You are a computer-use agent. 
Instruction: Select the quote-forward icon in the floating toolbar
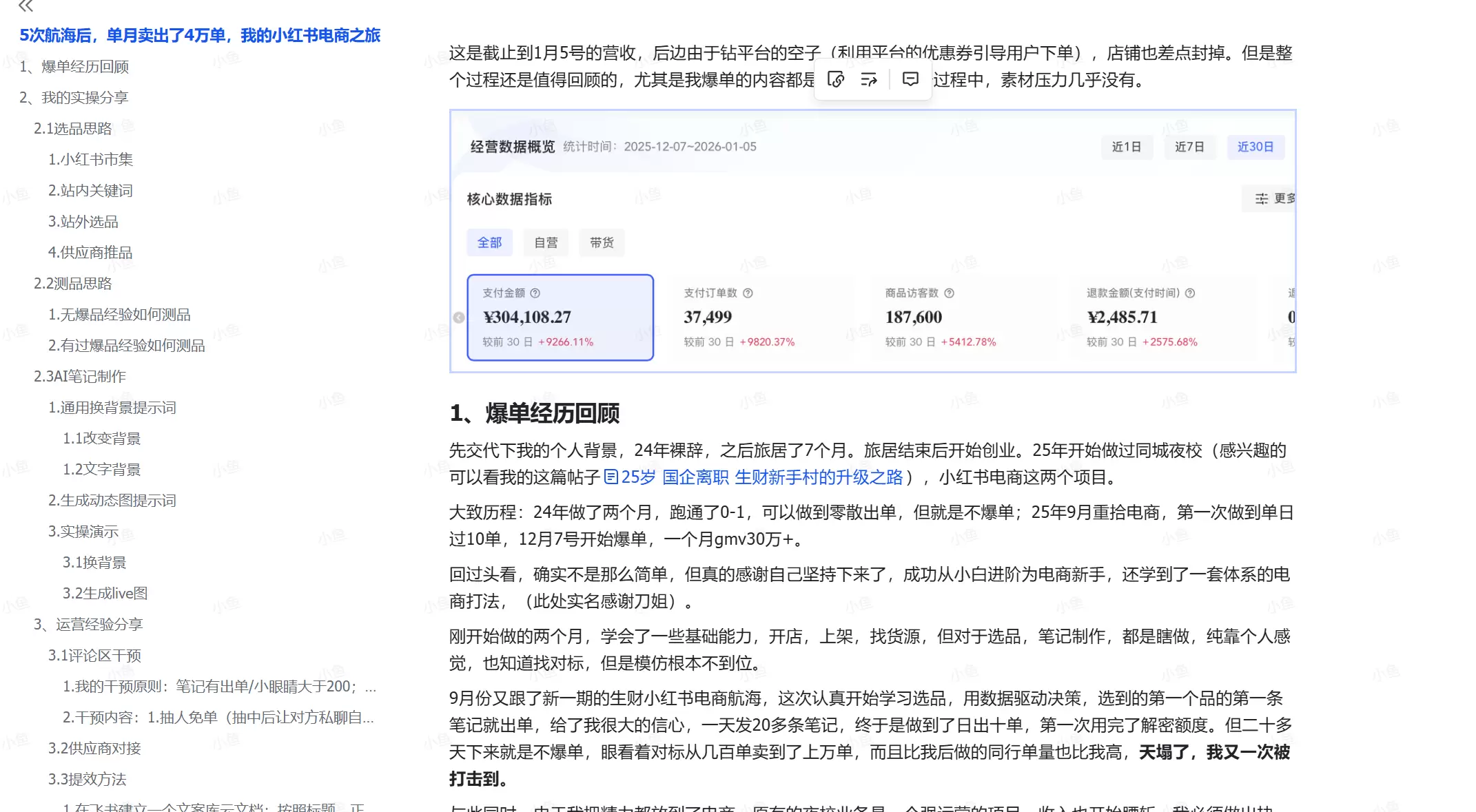pos(870,79)
